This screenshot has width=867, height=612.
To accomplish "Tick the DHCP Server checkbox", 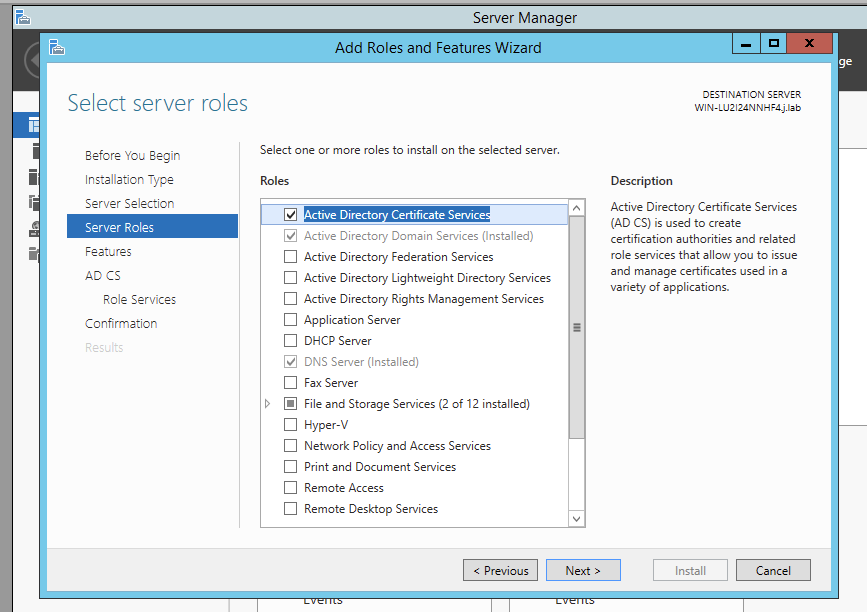I will tap(290, 341).
